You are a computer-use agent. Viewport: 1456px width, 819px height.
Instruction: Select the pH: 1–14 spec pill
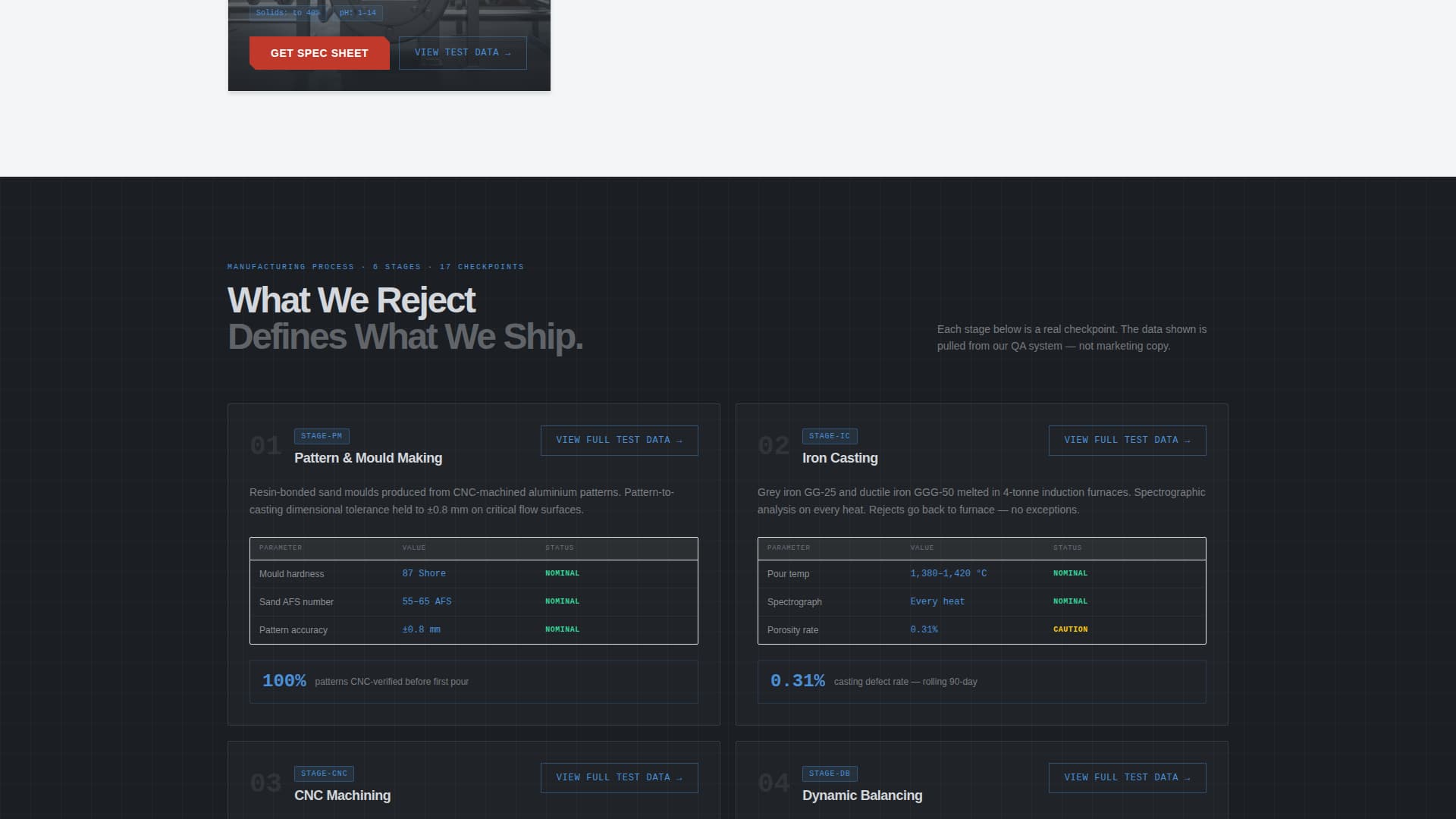click(356, 12)
